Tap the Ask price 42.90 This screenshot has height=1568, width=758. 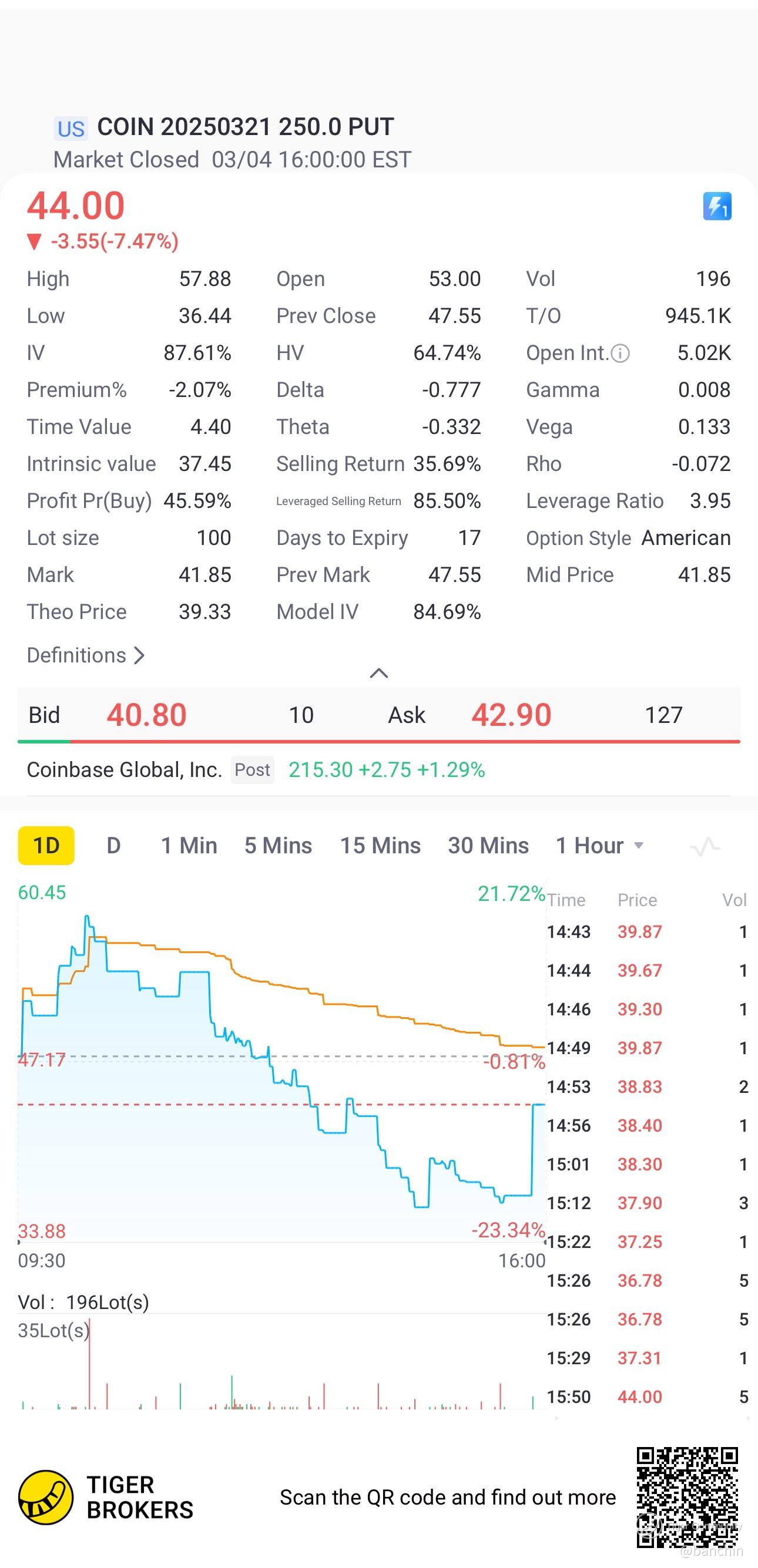tap(511, 715)
